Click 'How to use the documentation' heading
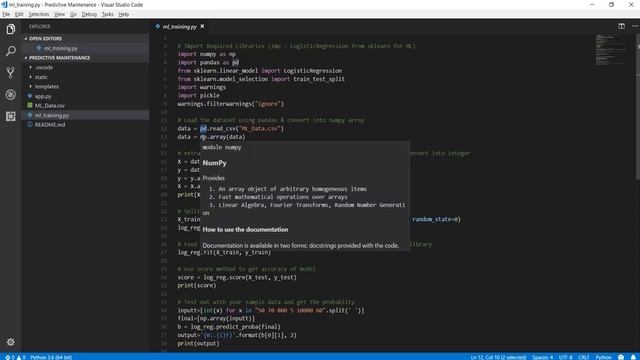This screenshot has height=360, width=640. click(x=245, y=229)
